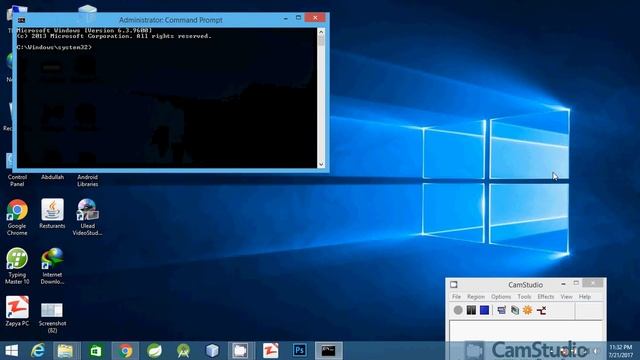
Task: Select the Internet Download desktop icon
Action: click(x=52, y=266)
